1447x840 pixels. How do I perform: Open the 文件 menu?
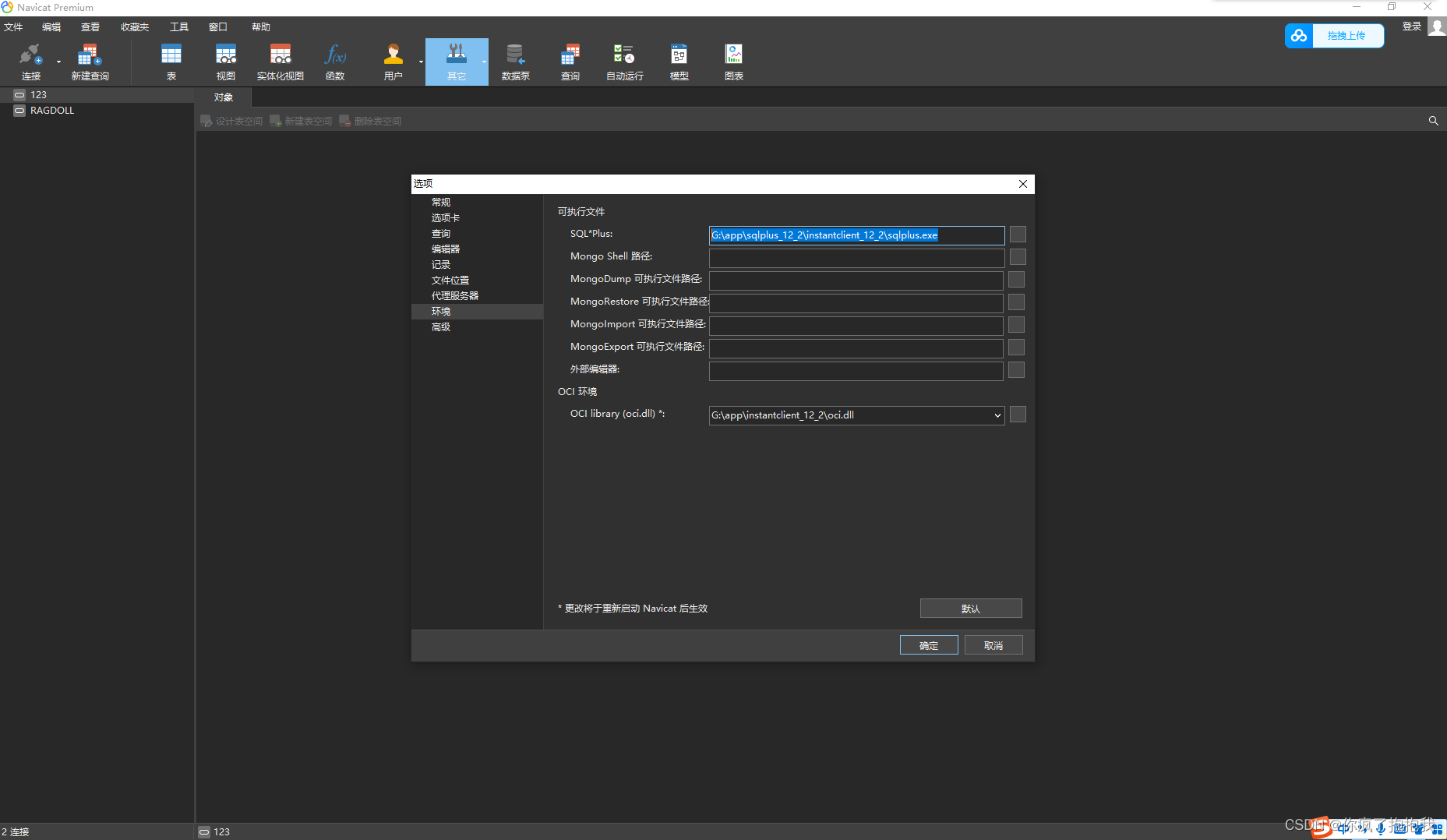pos(13,26)
